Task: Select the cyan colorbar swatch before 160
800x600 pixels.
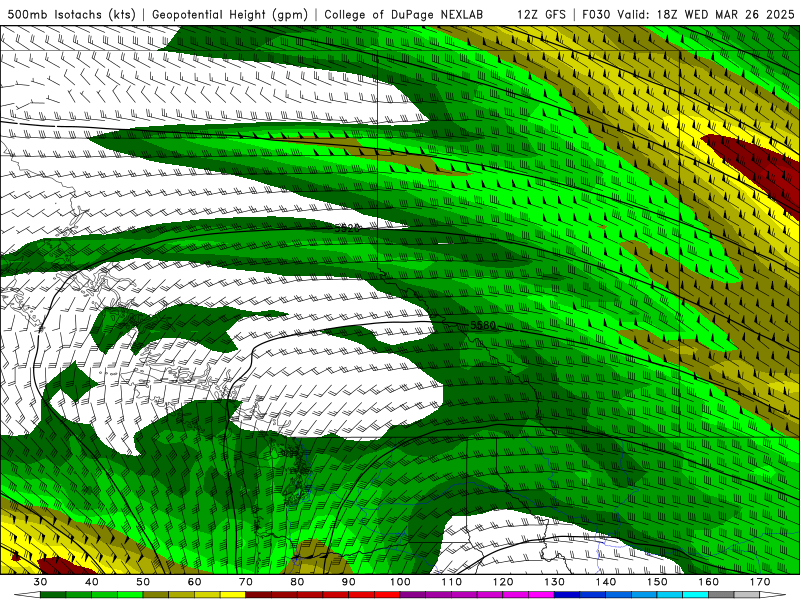Action: pos(696,595)
